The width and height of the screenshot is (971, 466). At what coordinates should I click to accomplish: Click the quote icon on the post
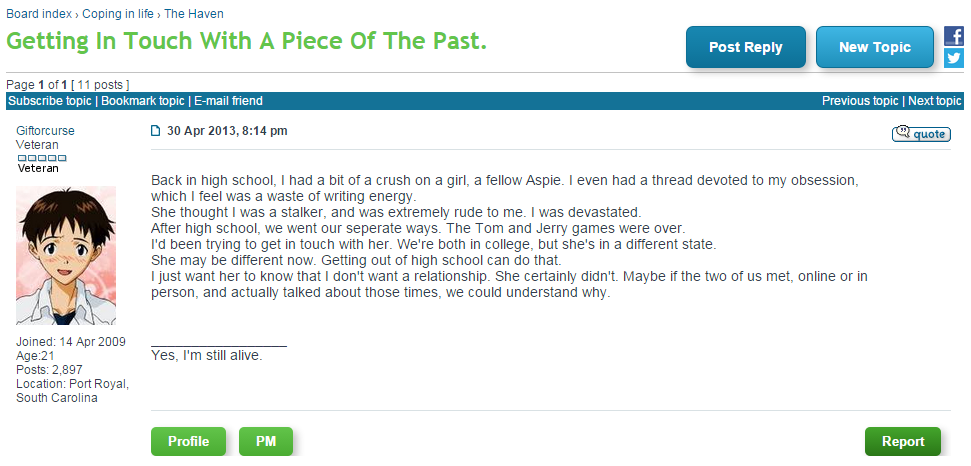[921, 133]
